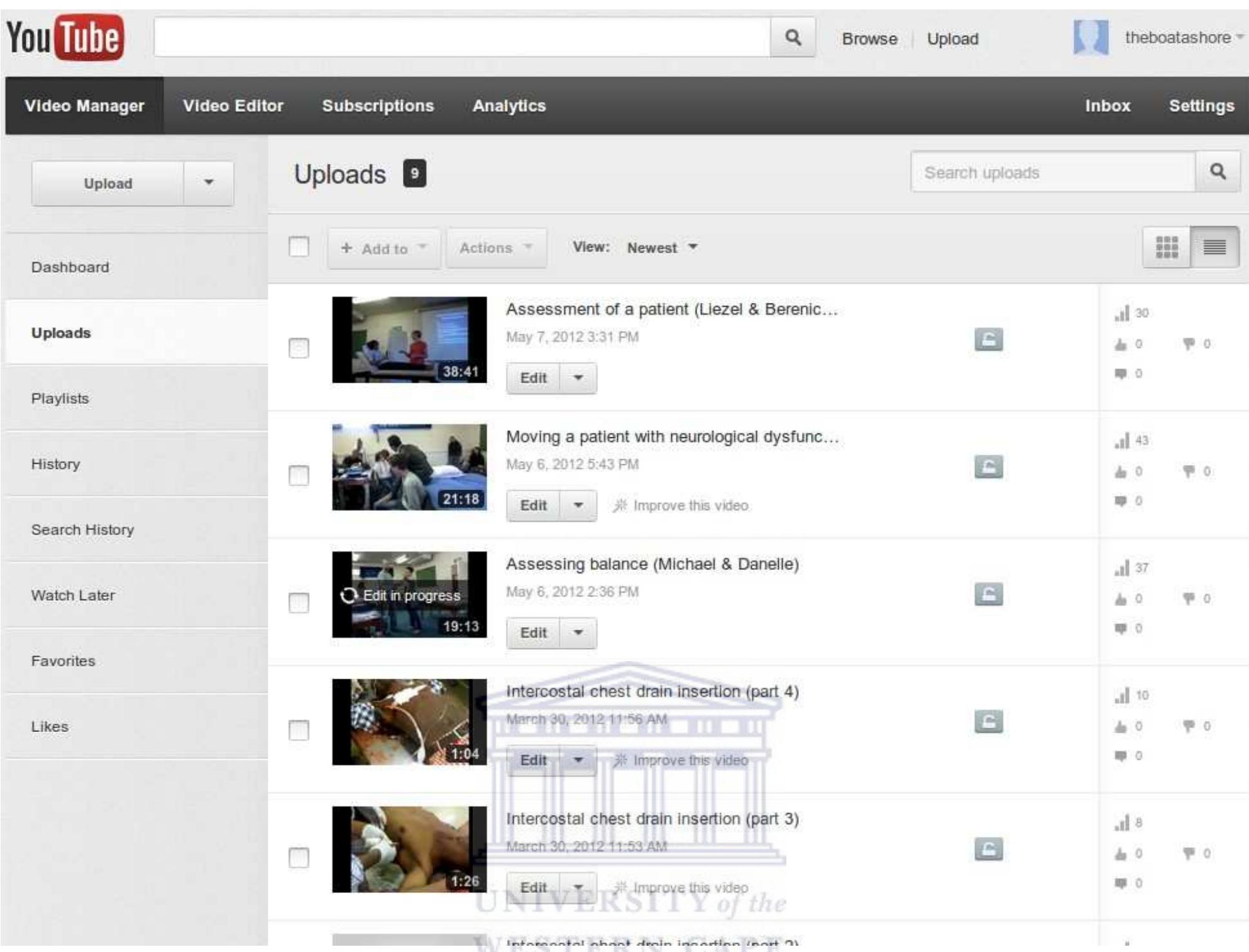Expand the arrow beside the sidebar Upload button

pos(209,183)
